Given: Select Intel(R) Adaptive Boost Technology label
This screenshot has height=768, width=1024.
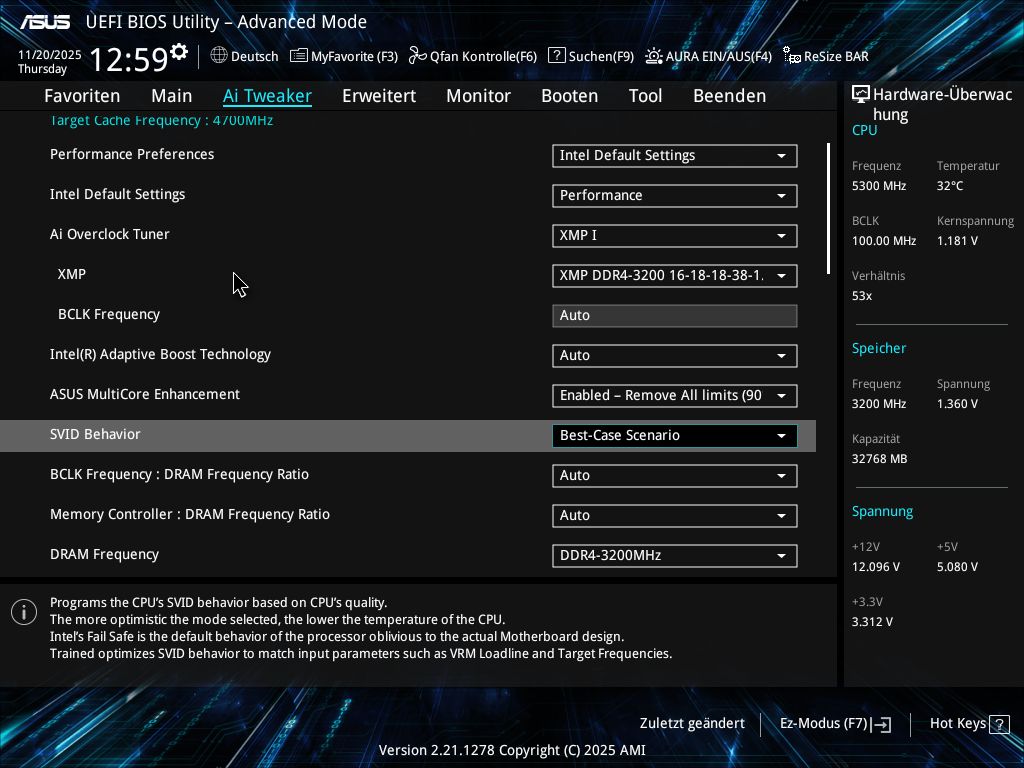Looking at the screenshot, I should click(160, 355).
